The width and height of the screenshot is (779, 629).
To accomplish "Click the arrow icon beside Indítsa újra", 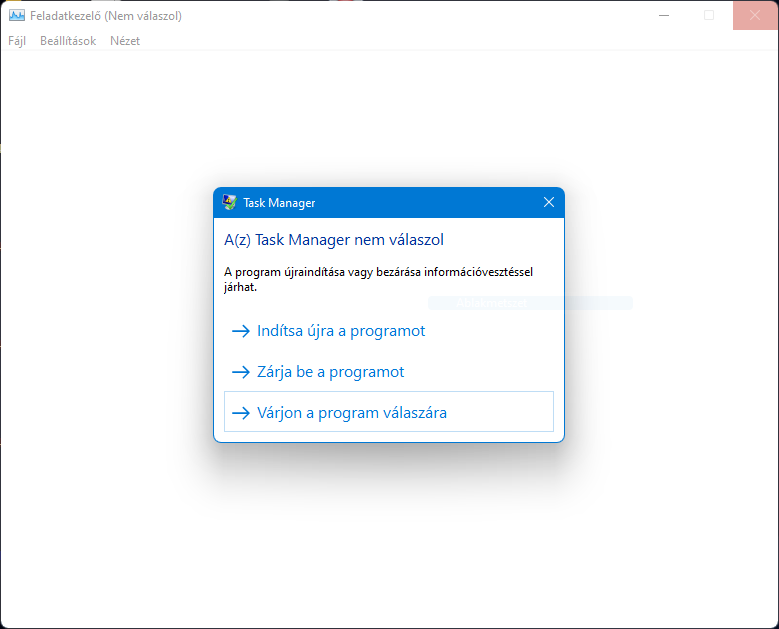I will pos(241,331).
